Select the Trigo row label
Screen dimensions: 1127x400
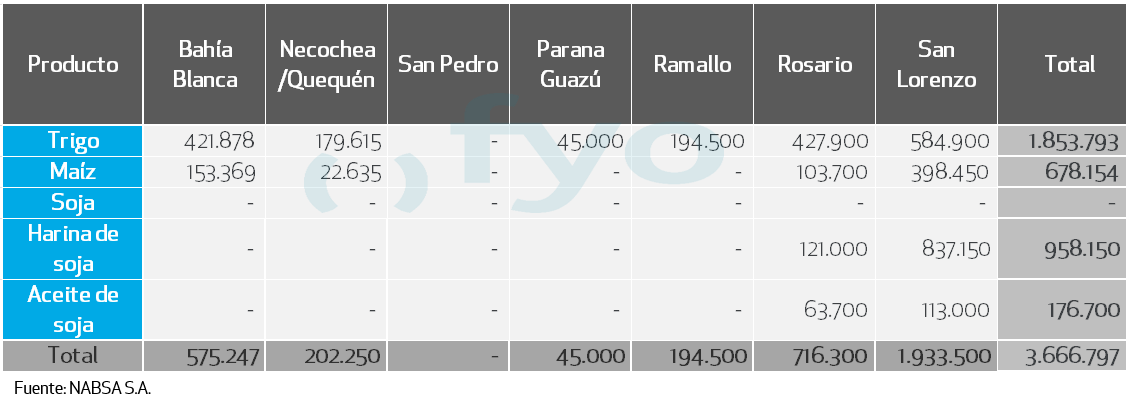point(73,141)
